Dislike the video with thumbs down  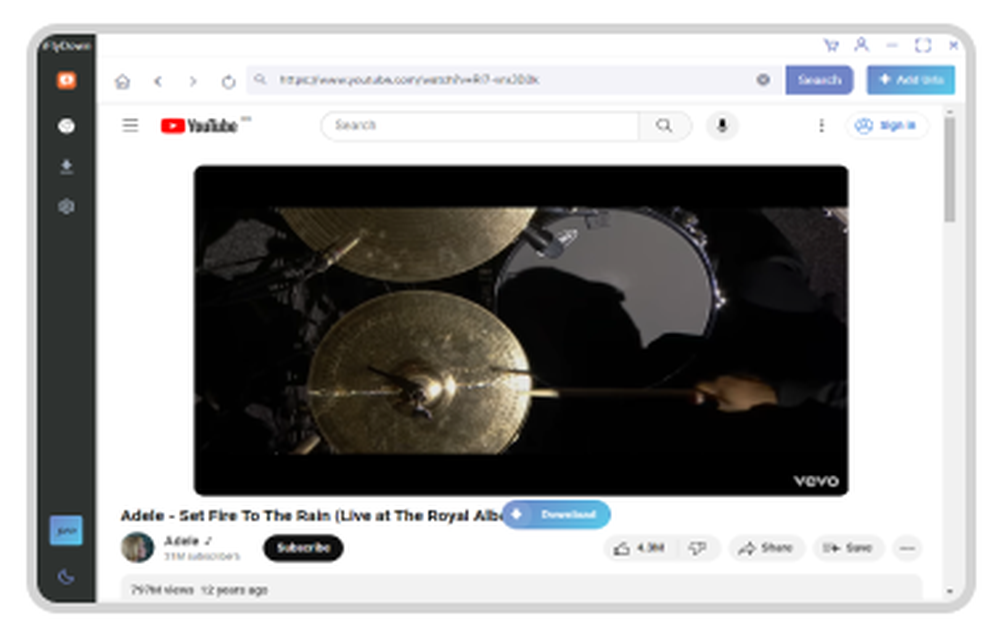coord(698,548)
